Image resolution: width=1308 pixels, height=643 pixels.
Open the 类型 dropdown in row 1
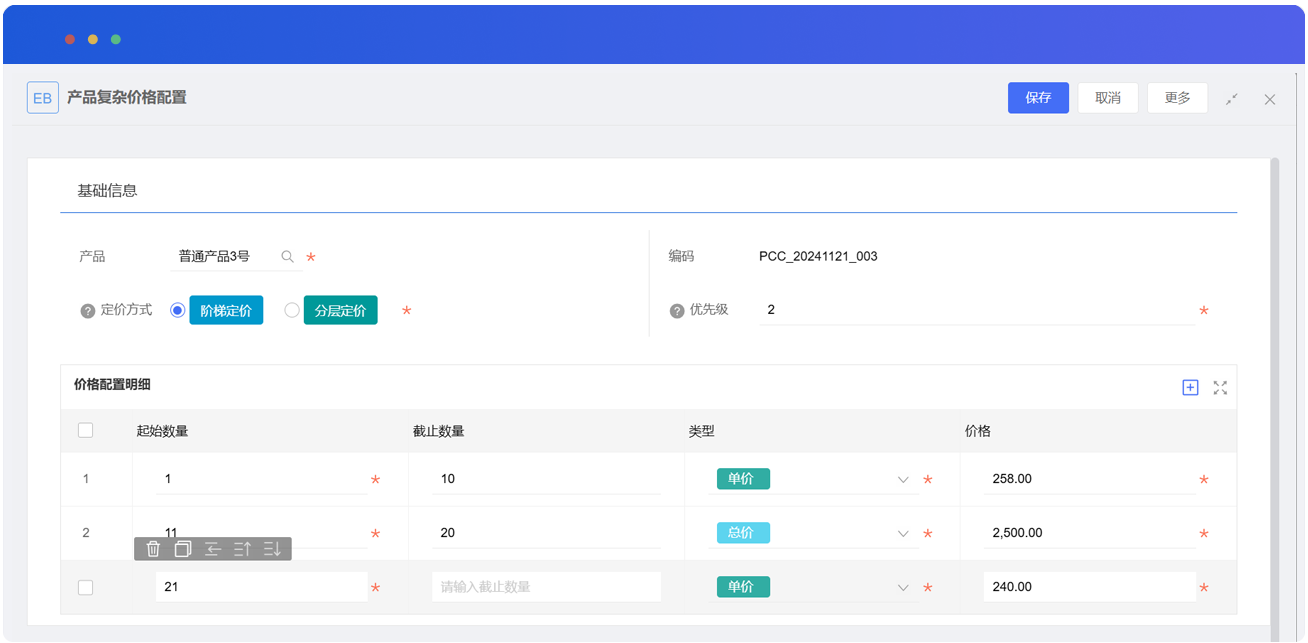[x=903, y=480]
